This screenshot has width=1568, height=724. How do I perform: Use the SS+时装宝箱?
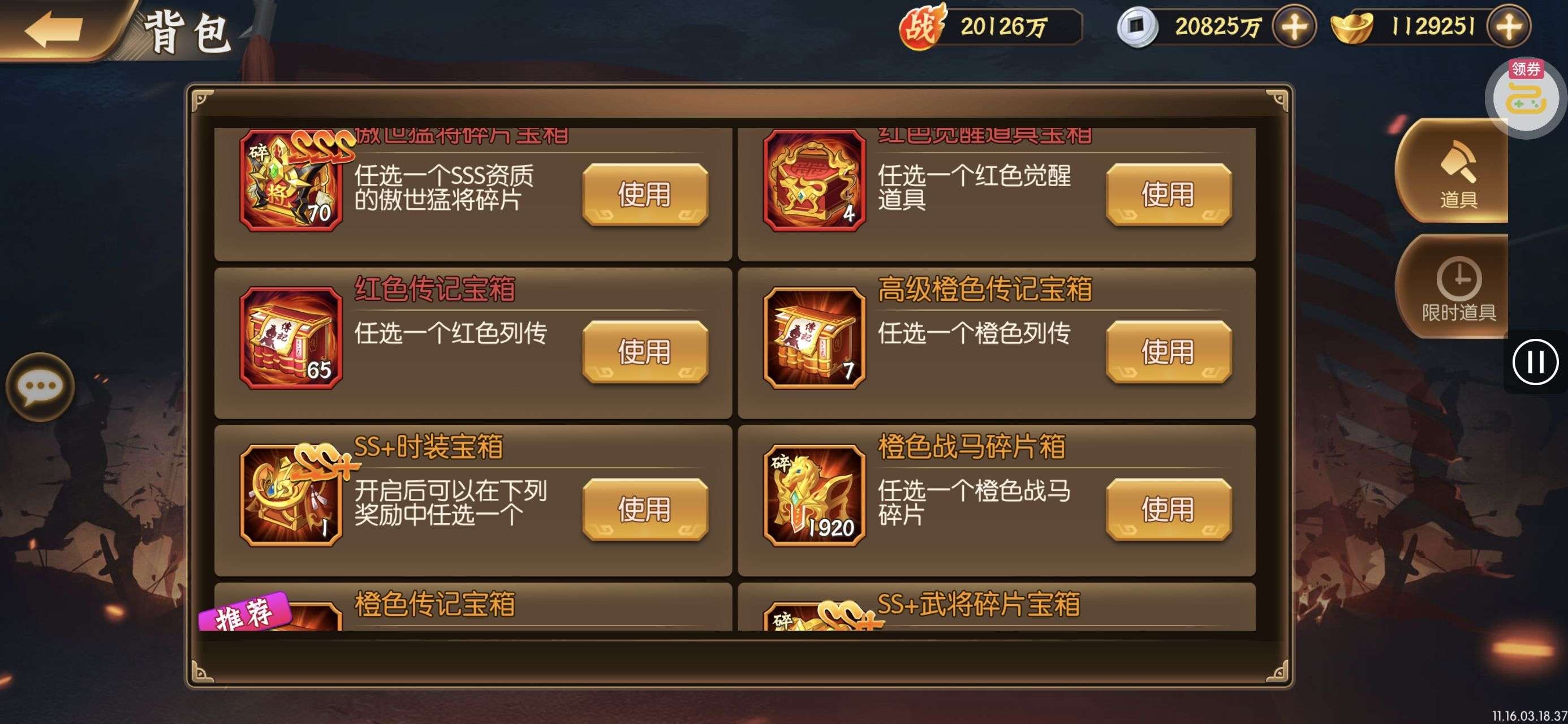(645, 509)
